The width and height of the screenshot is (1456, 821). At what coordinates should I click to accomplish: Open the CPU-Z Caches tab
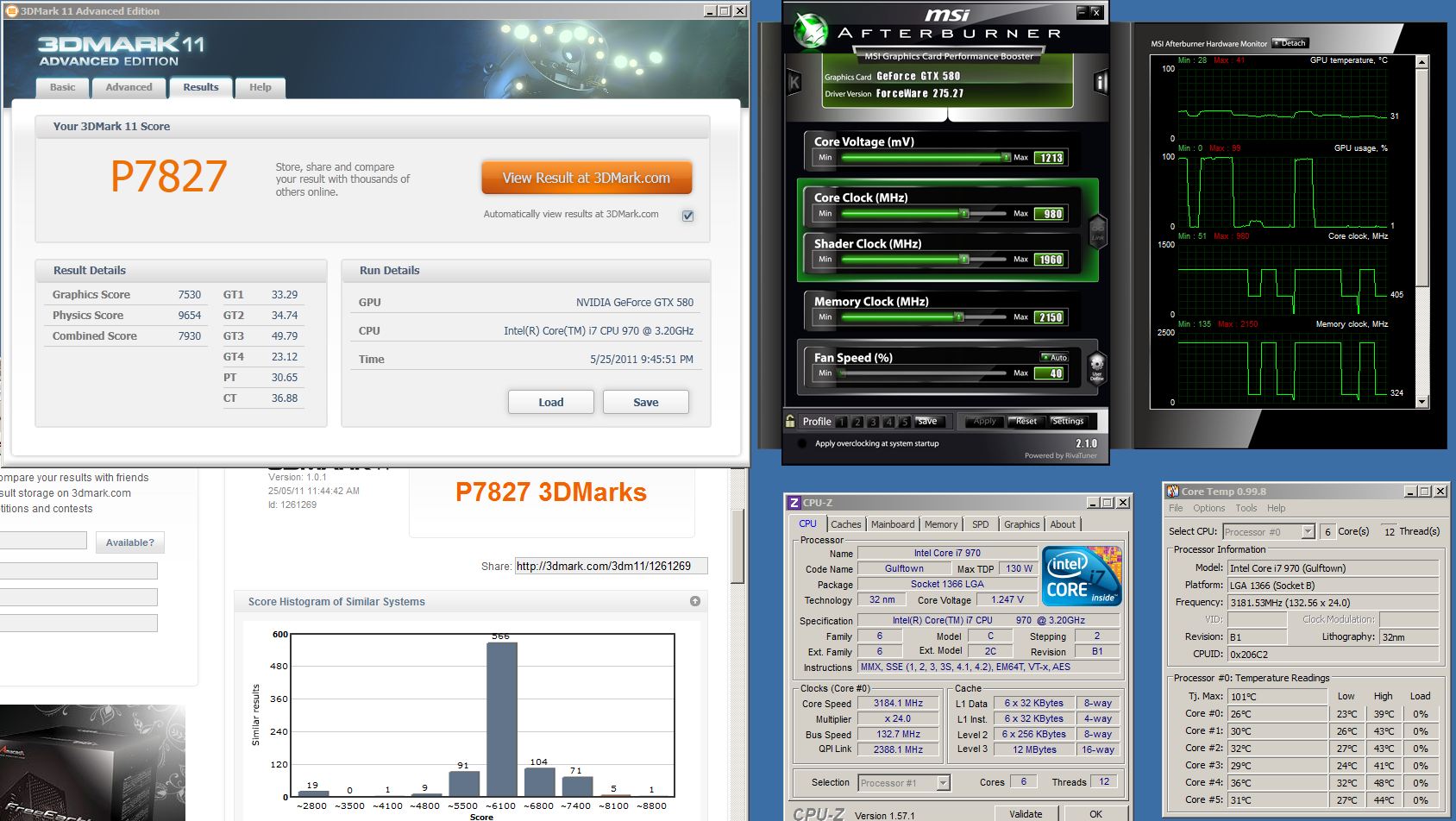pyautogui.click(x=846, y=524)
